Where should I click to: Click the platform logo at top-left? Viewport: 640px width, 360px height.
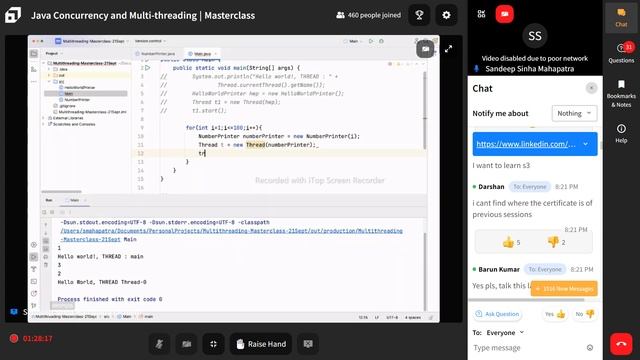coord(13,15)
